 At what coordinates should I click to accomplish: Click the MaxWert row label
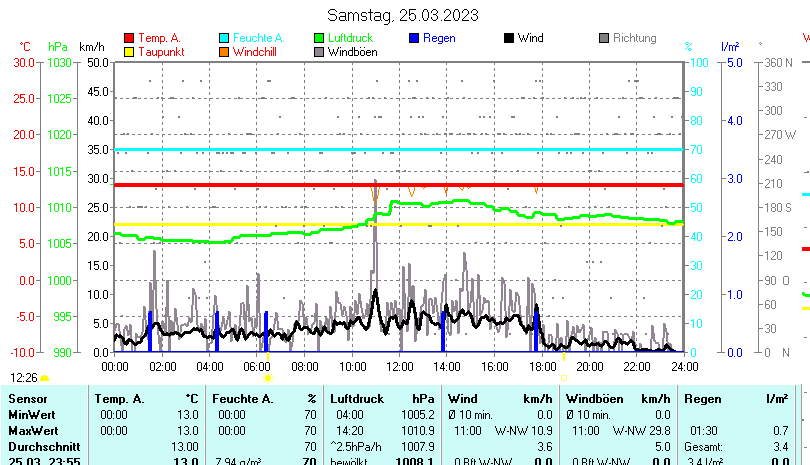32,429
